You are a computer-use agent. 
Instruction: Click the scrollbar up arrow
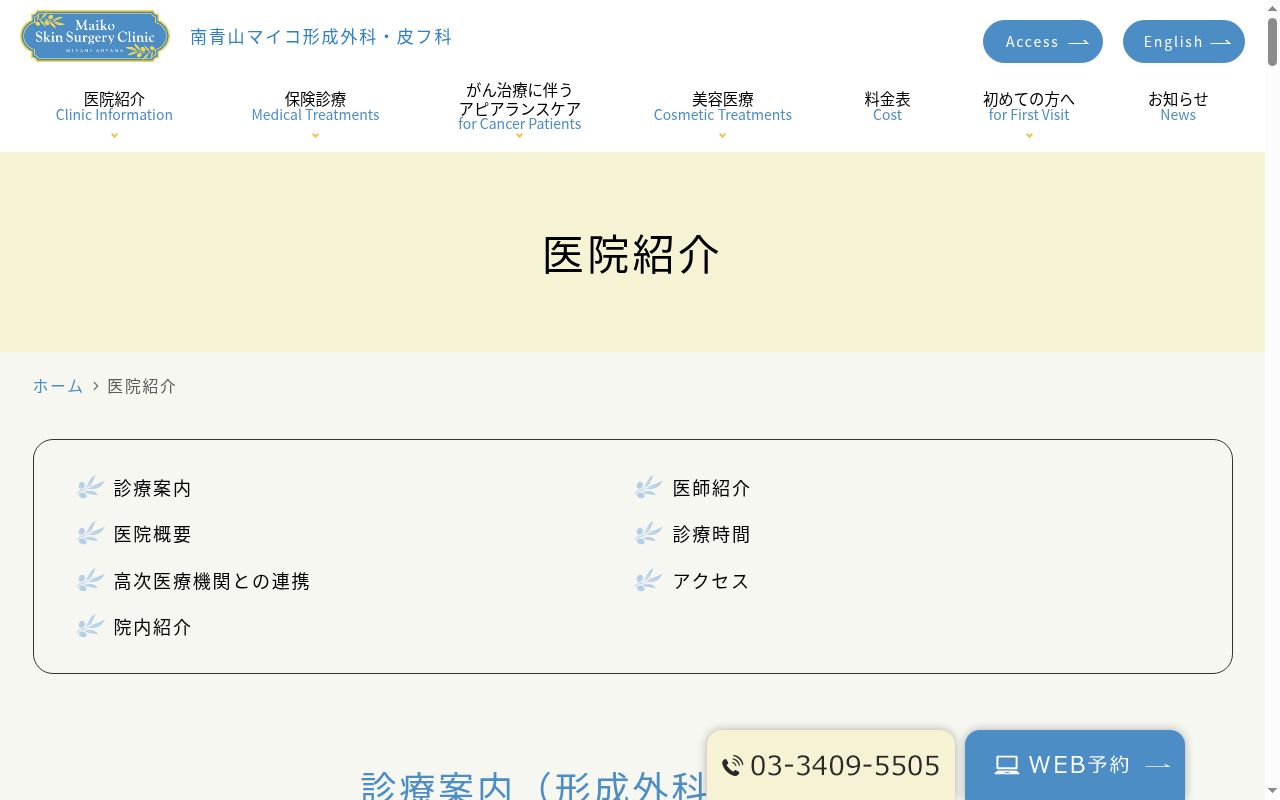tap(1272, 8)
